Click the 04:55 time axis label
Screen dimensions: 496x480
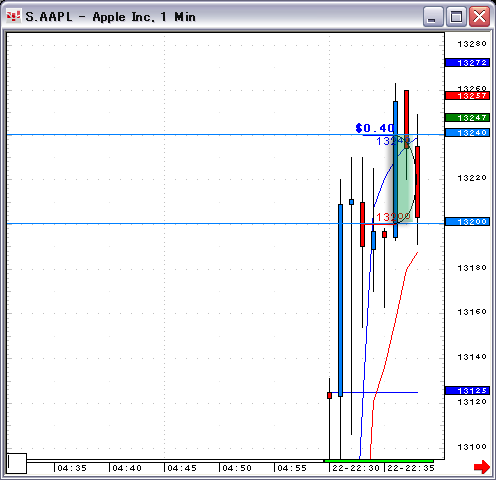coord(292,468)
